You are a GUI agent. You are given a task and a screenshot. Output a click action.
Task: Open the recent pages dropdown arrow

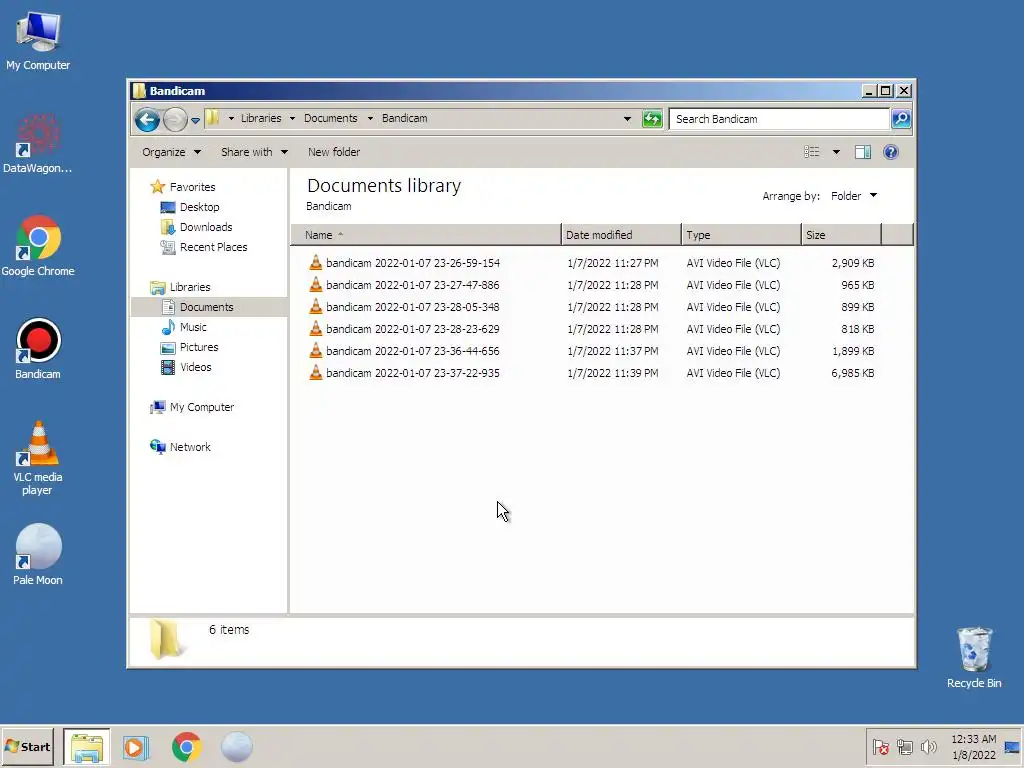(195, 121)
